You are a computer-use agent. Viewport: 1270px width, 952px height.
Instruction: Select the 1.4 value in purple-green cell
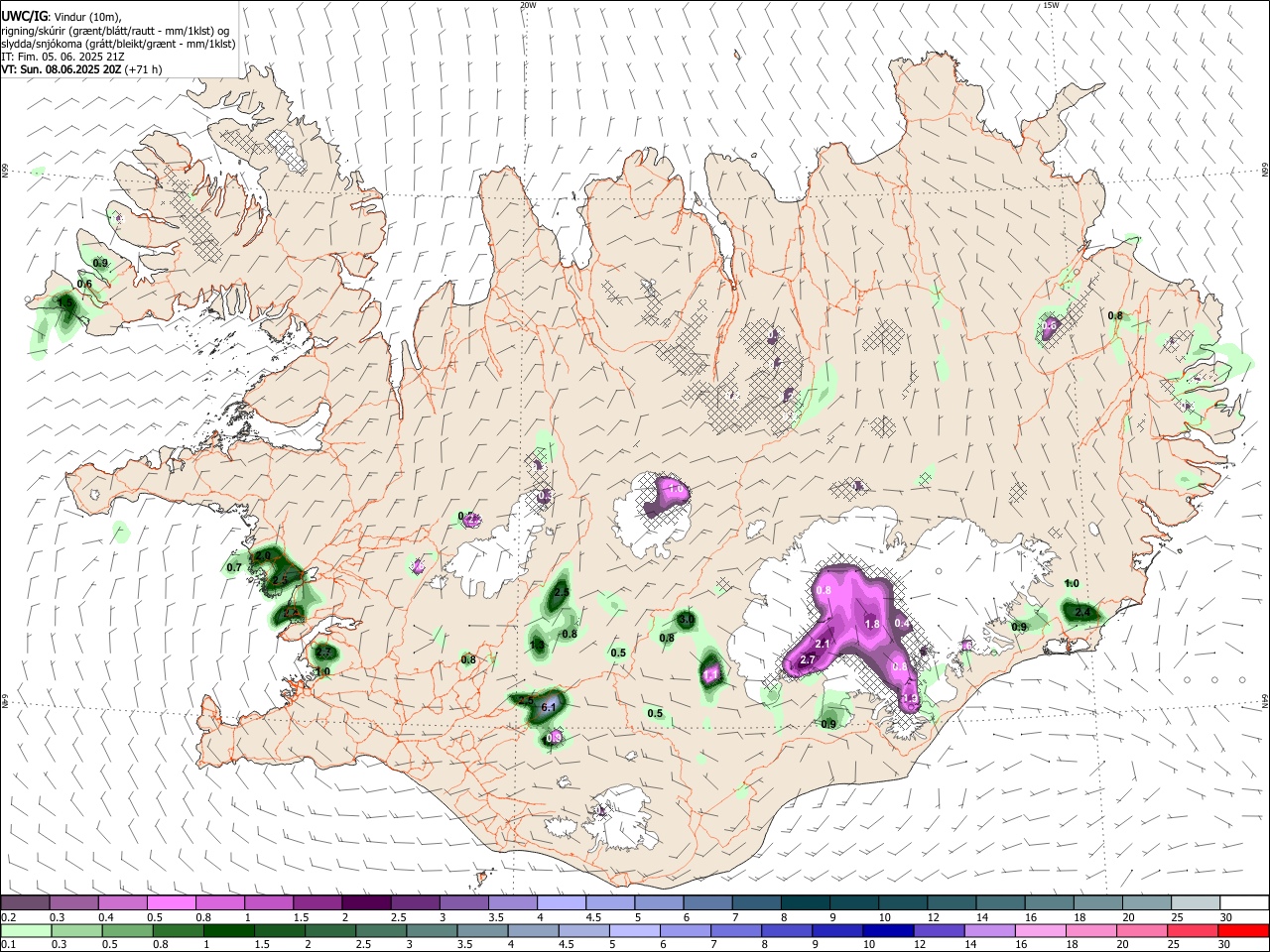pos(710,674)
